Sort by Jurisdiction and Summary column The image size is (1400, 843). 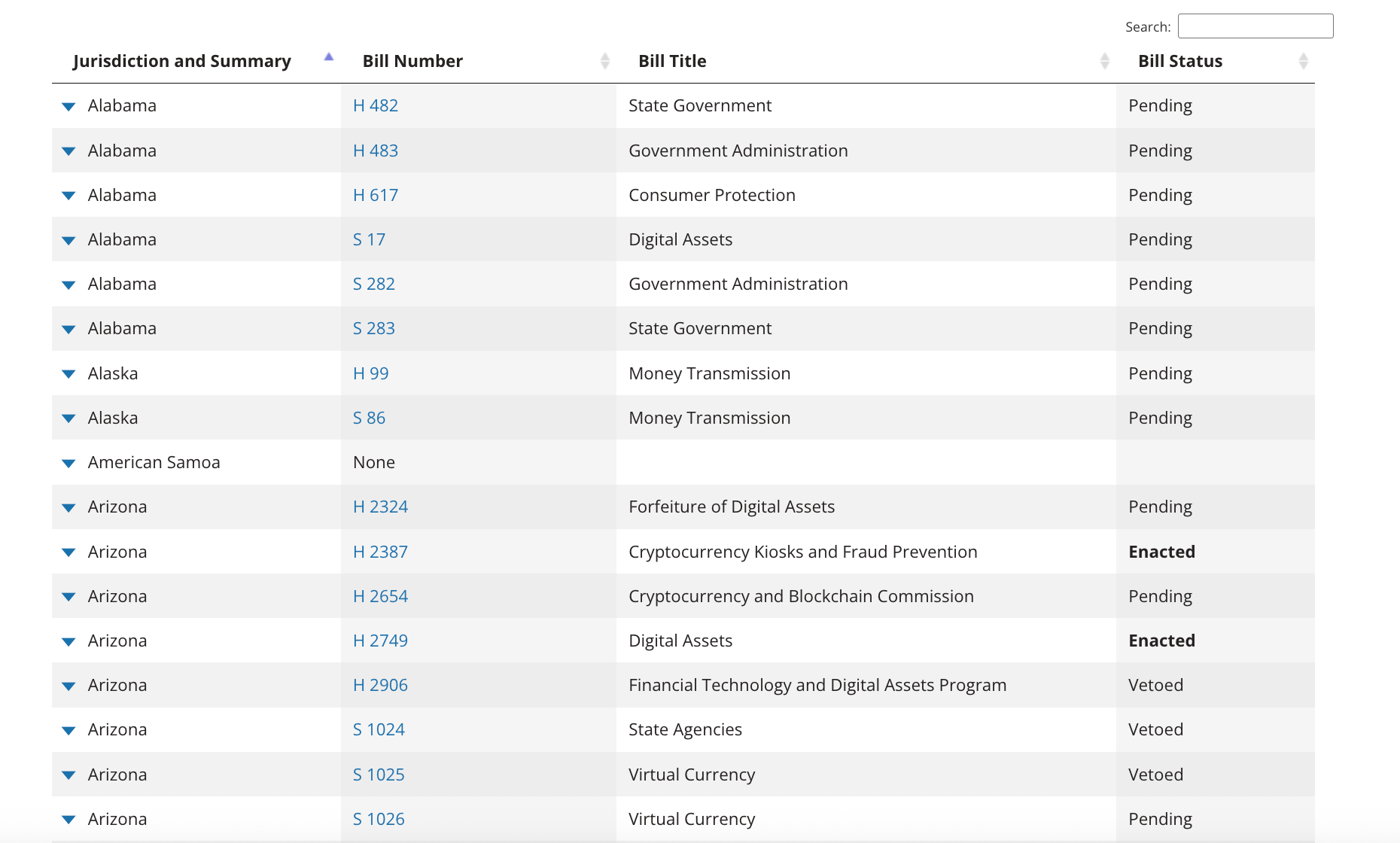coord(182,61)
